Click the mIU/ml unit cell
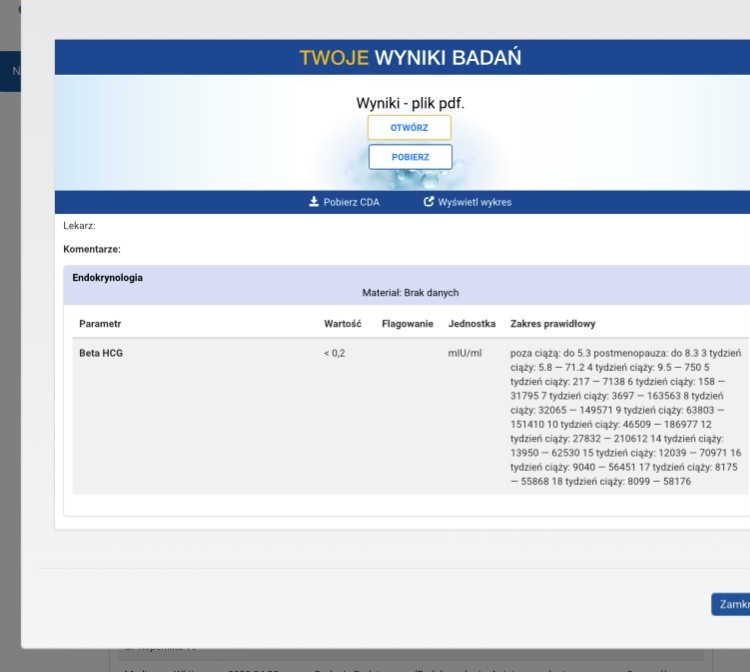This screenshot has width=750, height=672. [x=465, y=353]
